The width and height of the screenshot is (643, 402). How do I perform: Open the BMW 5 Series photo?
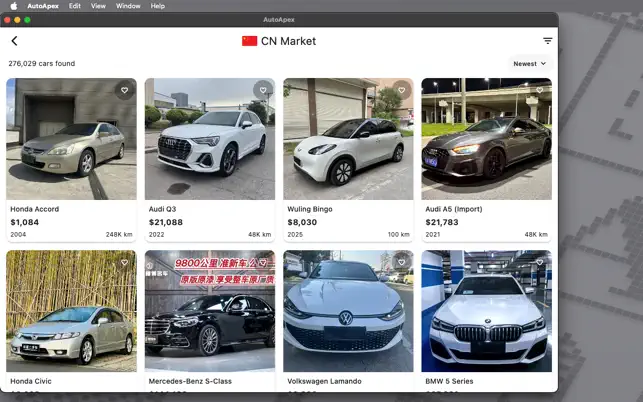pyautogui.click(x=487, y=311)
